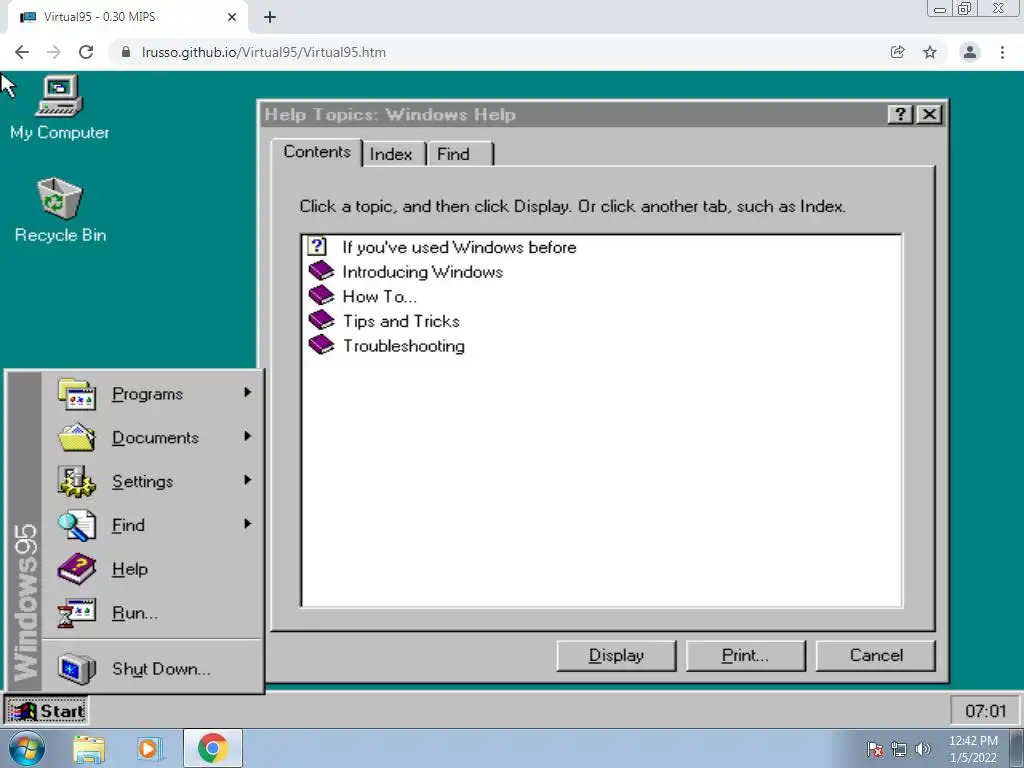Screen dimensions: 1024x768
Task: Close the Virtual95 browser tab
Action: pos(232,17)
